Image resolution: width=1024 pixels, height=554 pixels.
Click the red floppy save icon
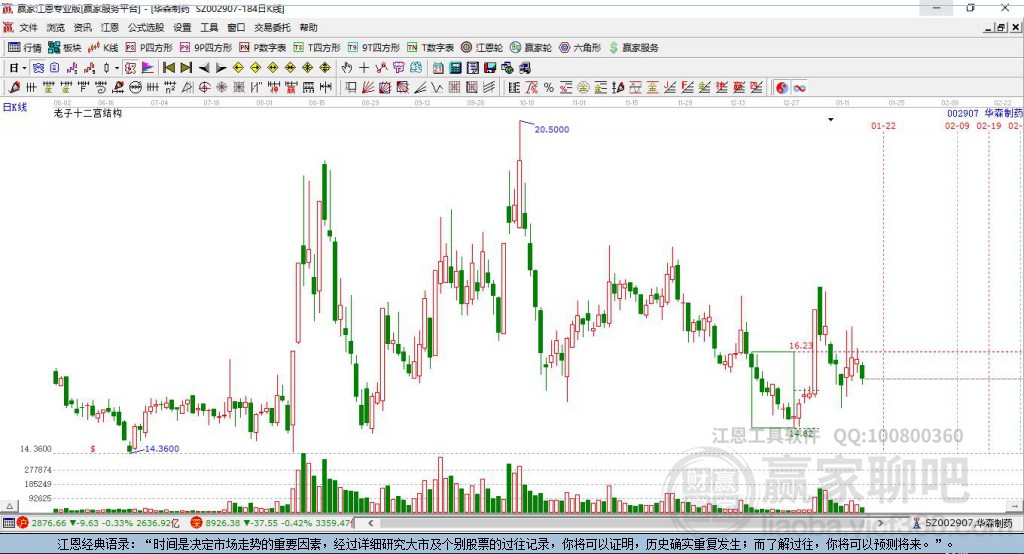490,68
